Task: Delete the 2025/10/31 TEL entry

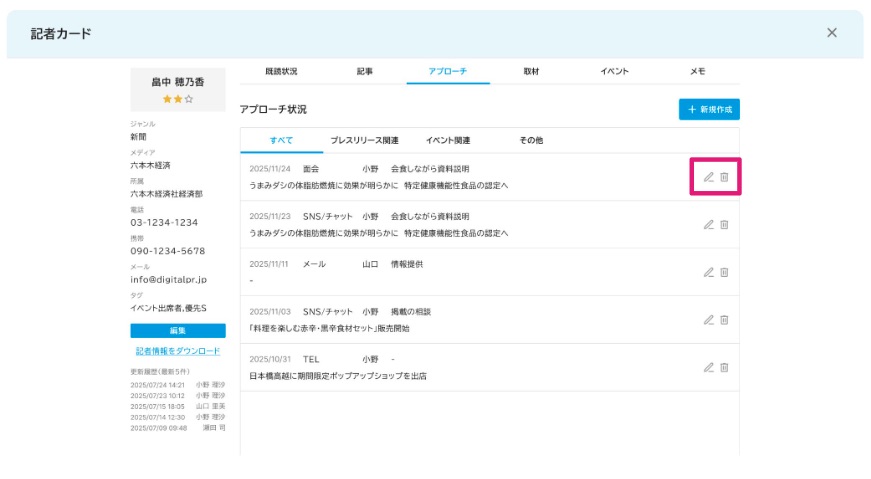Action: 724,367
